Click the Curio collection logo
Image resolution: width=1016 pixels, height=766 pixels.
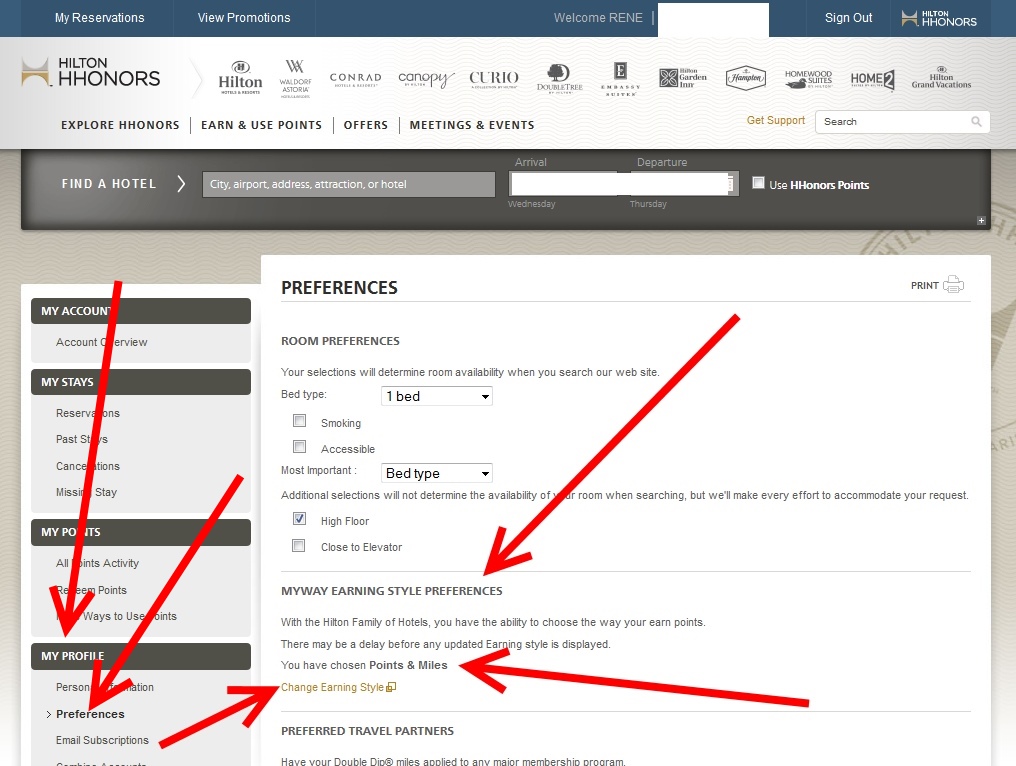[x=493, y=77]
